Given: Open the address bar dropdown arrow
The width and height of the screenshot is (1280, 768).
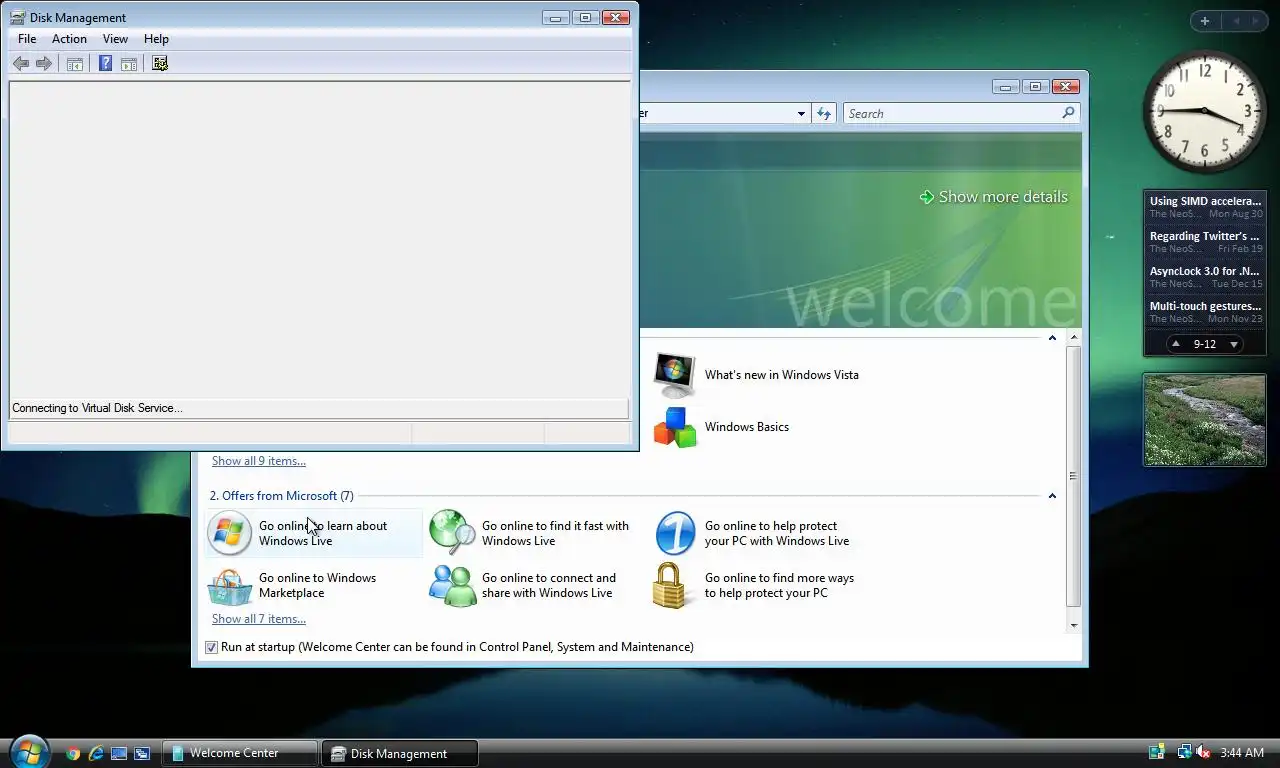Looking at the screenshot, I should [x=801, y=114].
